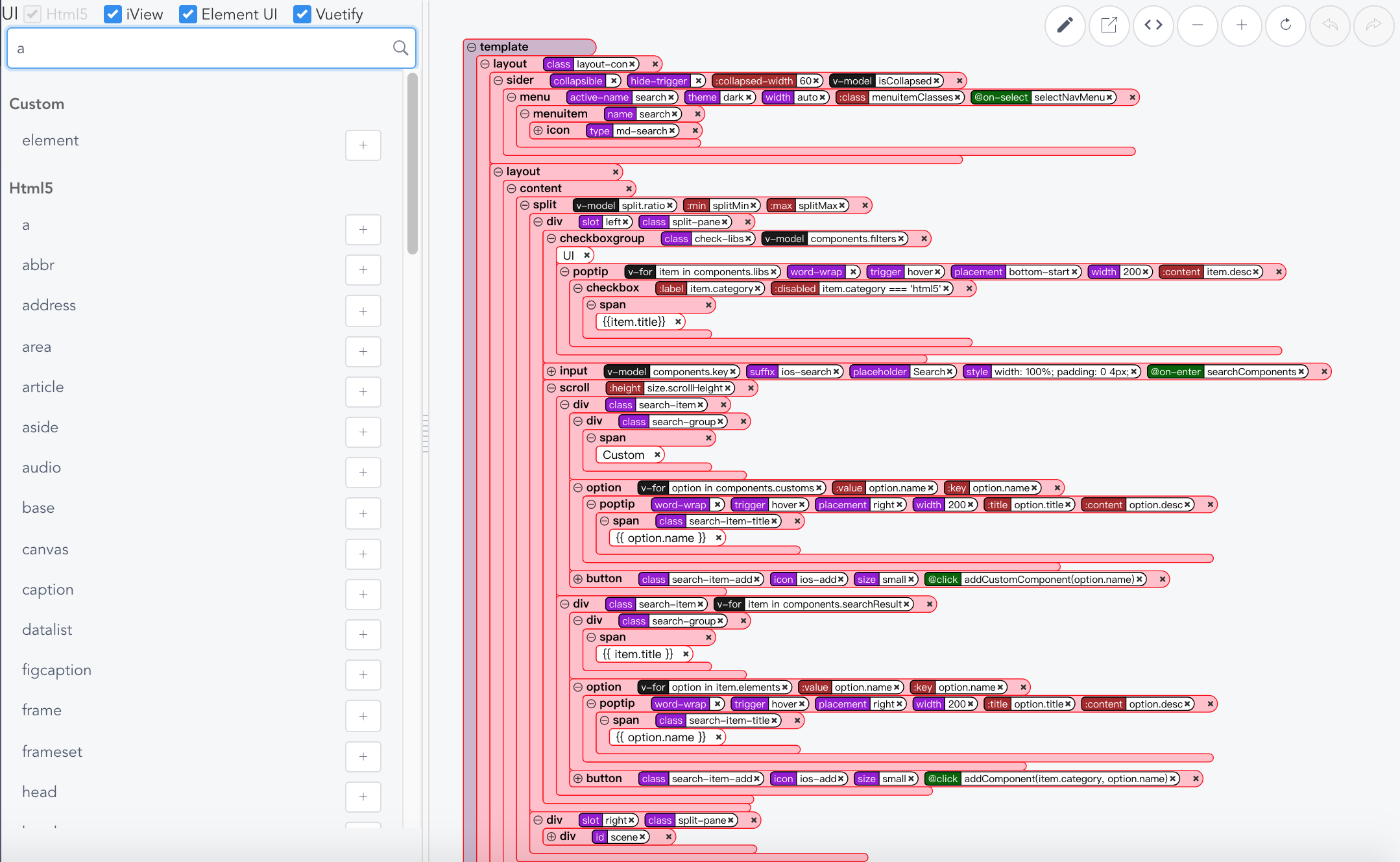Click the open-in-new-window export icon
This screenshot has height=862, width=1400.
tap(1109, 25)
